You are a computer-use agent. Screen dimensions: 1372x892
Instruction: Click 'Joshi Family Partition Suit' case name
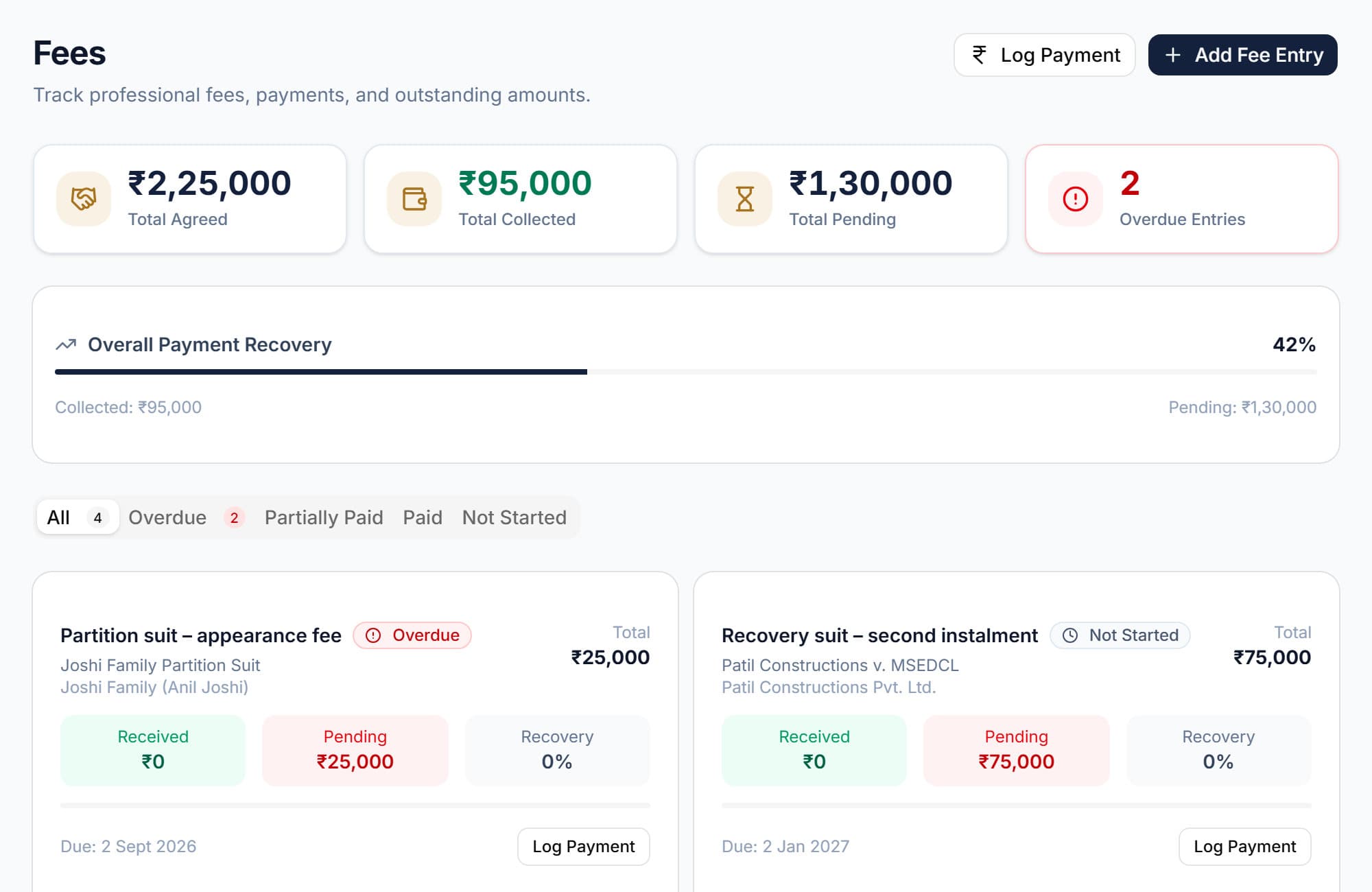[161, 666]
